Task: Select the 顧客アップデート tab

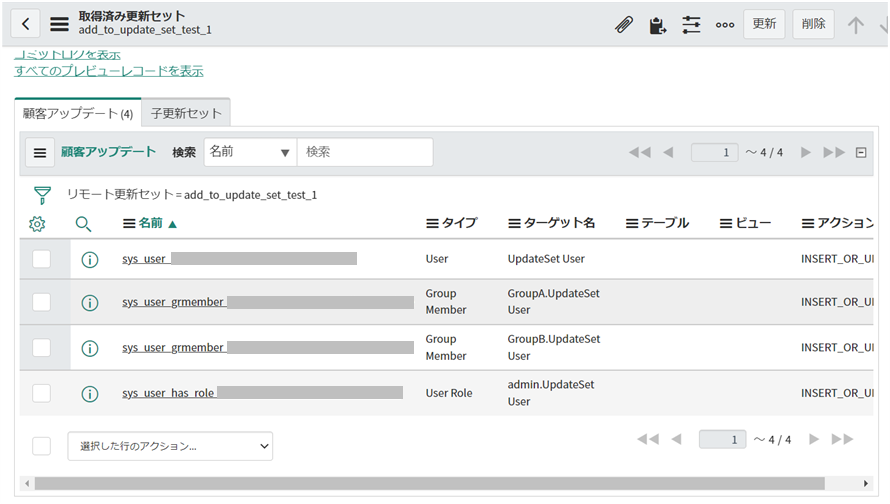Action: (77, 113)
